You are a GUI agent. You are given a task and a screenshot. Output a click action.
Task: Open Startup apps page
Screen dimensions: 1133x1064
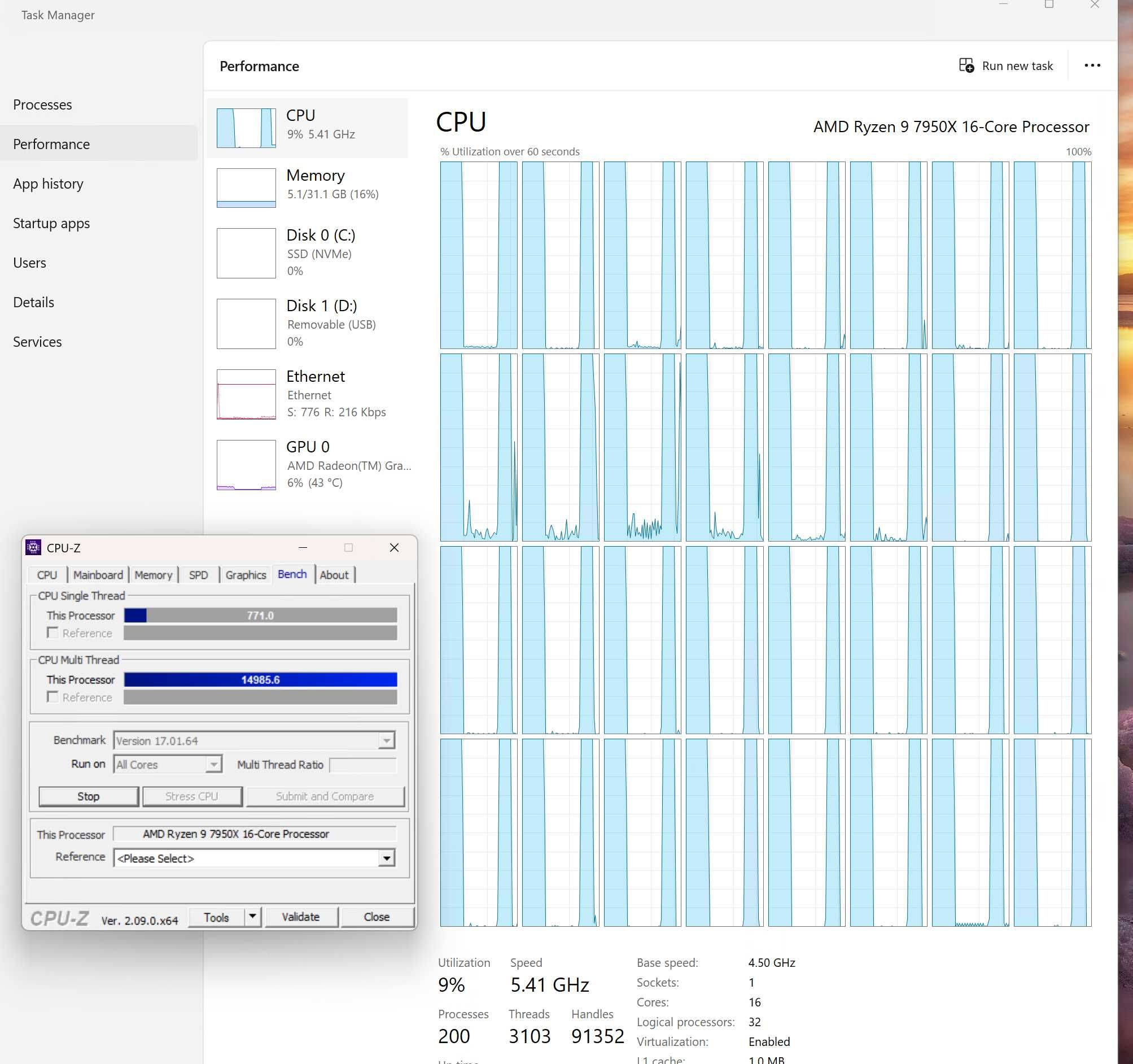click(51, 224)
